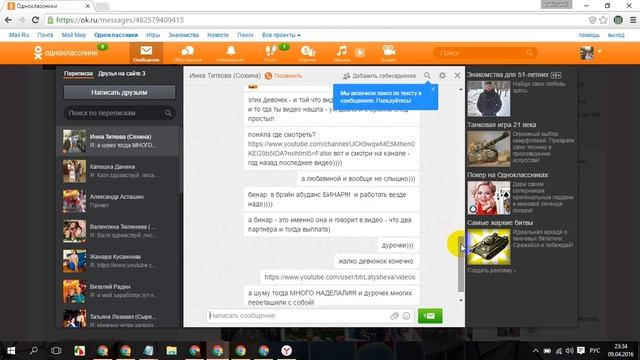This screenshot has height=360, width=640.
Task: Open the conversation with Александр Асташин
Action: (118, 201)
